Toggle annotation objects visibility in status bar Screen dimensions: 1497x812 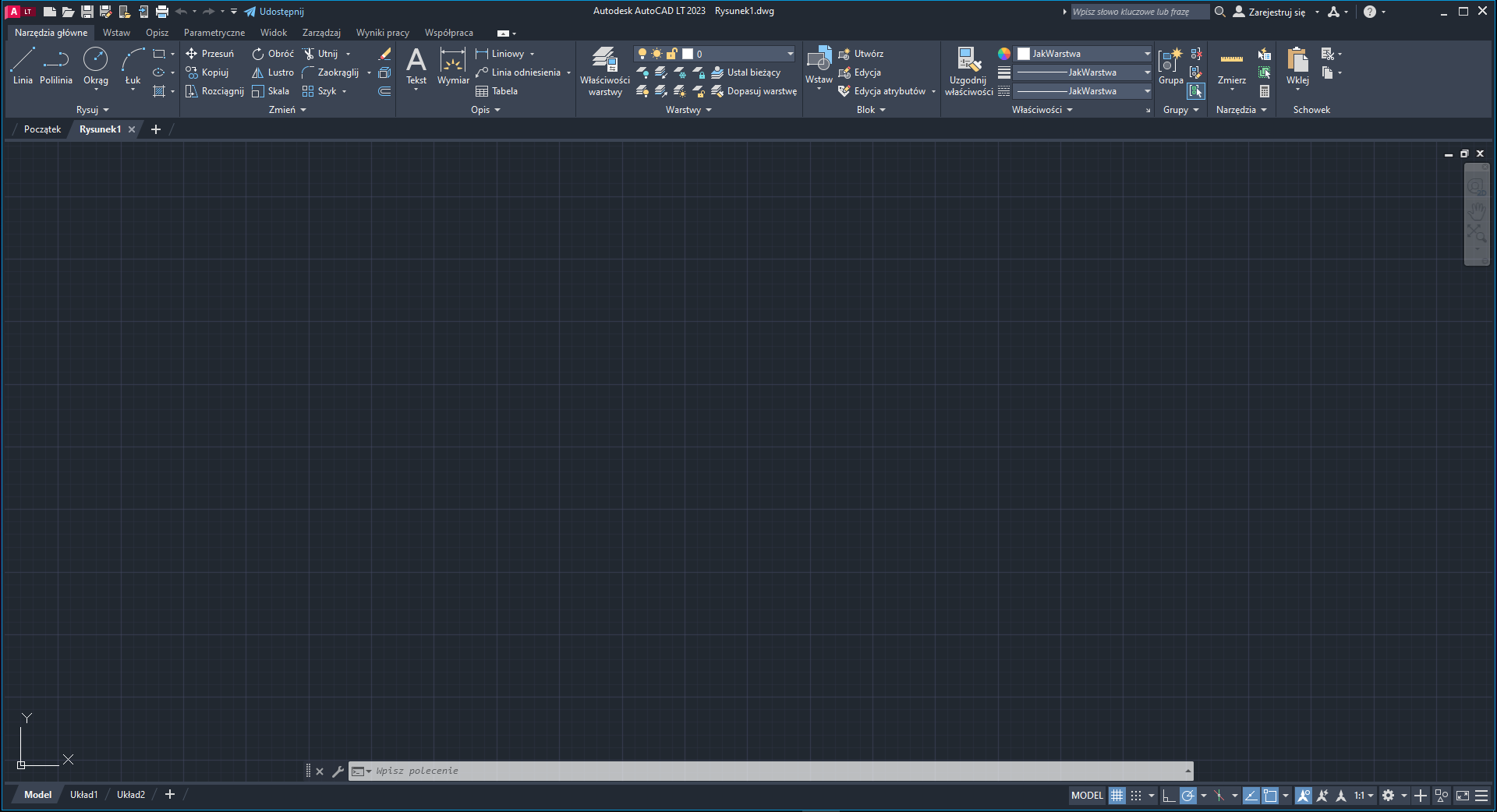click(x=1304, y=796)
